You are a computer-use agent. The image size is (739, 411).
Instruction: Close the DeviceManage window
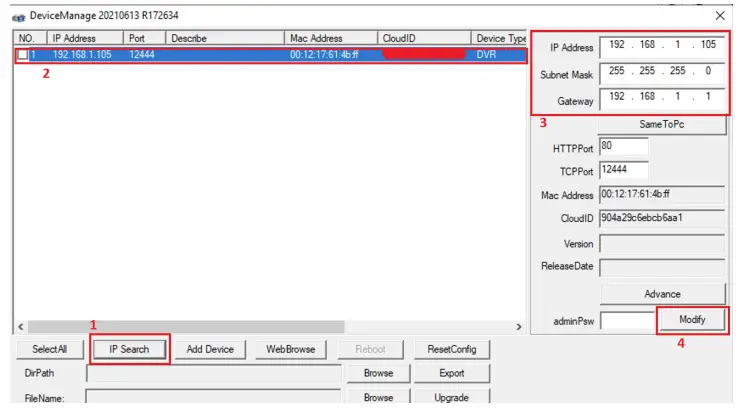(720, 16)
